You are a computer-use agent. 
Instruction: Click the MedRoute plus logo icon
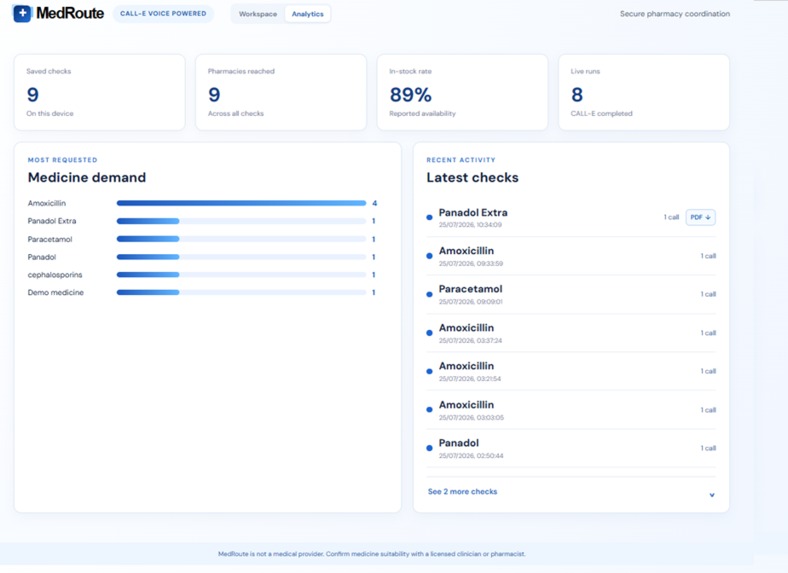22,14
